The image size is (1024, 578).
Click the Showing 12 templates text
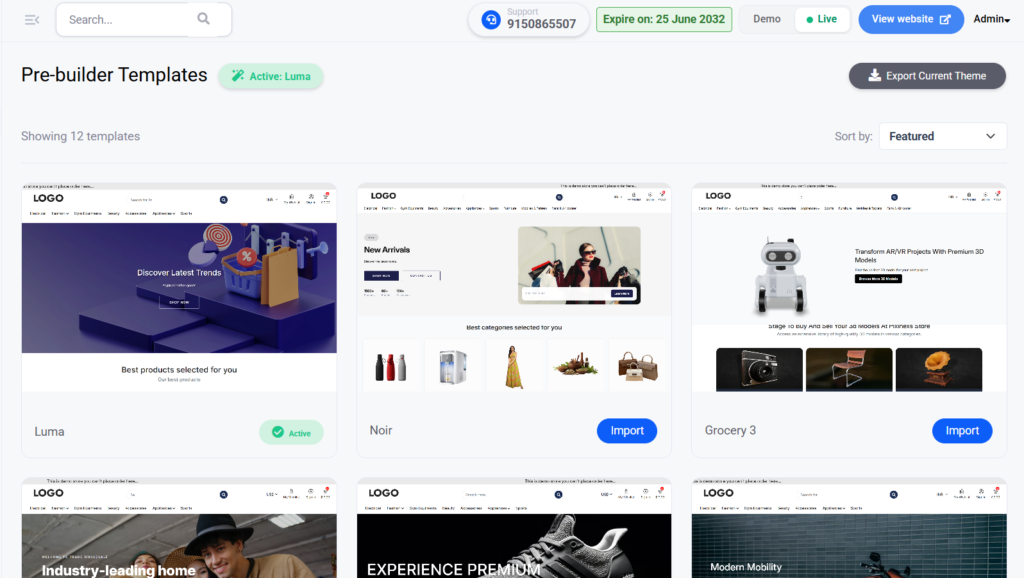(80, 136)
